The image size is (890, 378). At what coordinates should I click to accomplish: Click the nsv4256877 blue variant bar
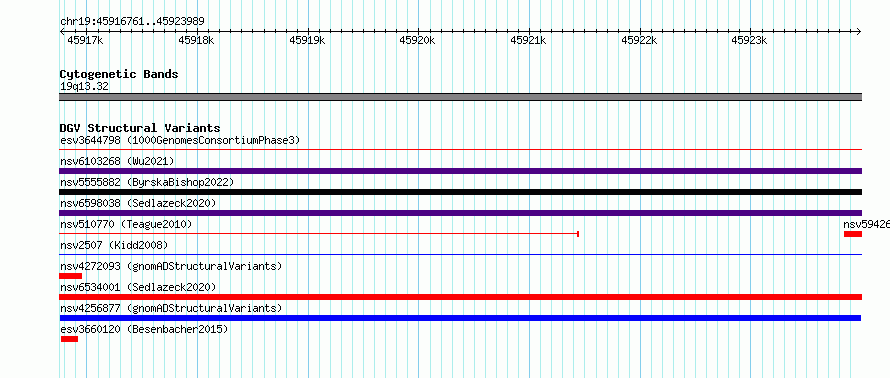click(x=460, y=318)
